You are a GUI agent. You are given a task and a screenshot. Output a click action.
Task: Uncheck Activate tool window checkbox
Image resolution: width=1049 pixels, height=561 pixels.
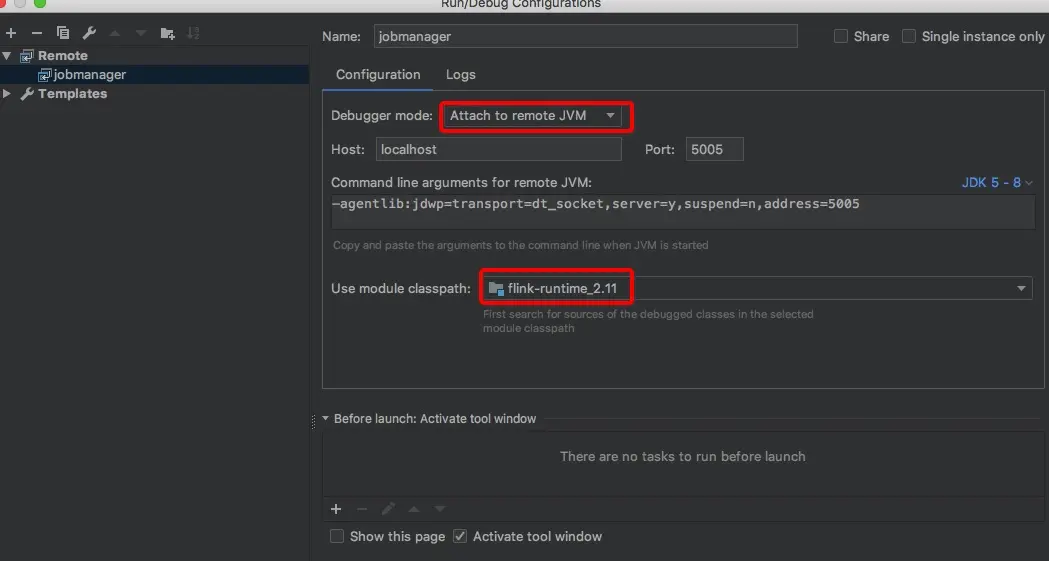pos(460,536)
